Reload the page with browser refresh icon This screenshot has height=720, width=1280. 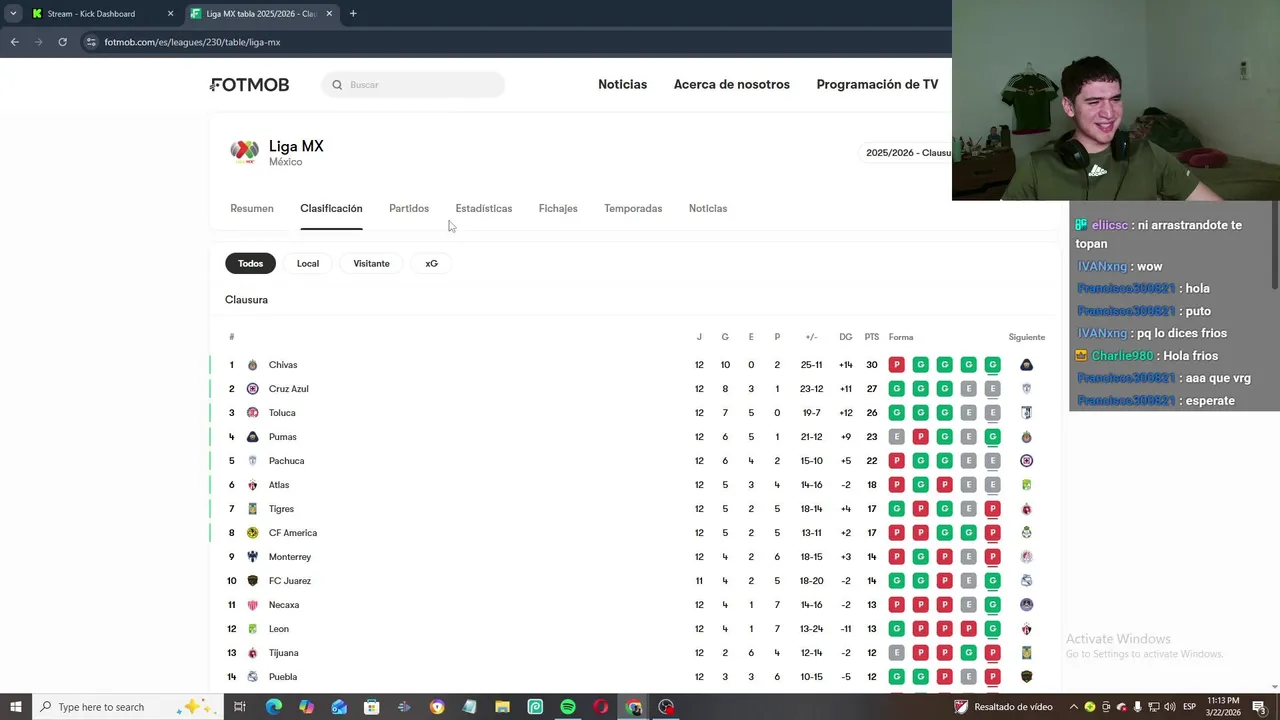click(62, 42)
